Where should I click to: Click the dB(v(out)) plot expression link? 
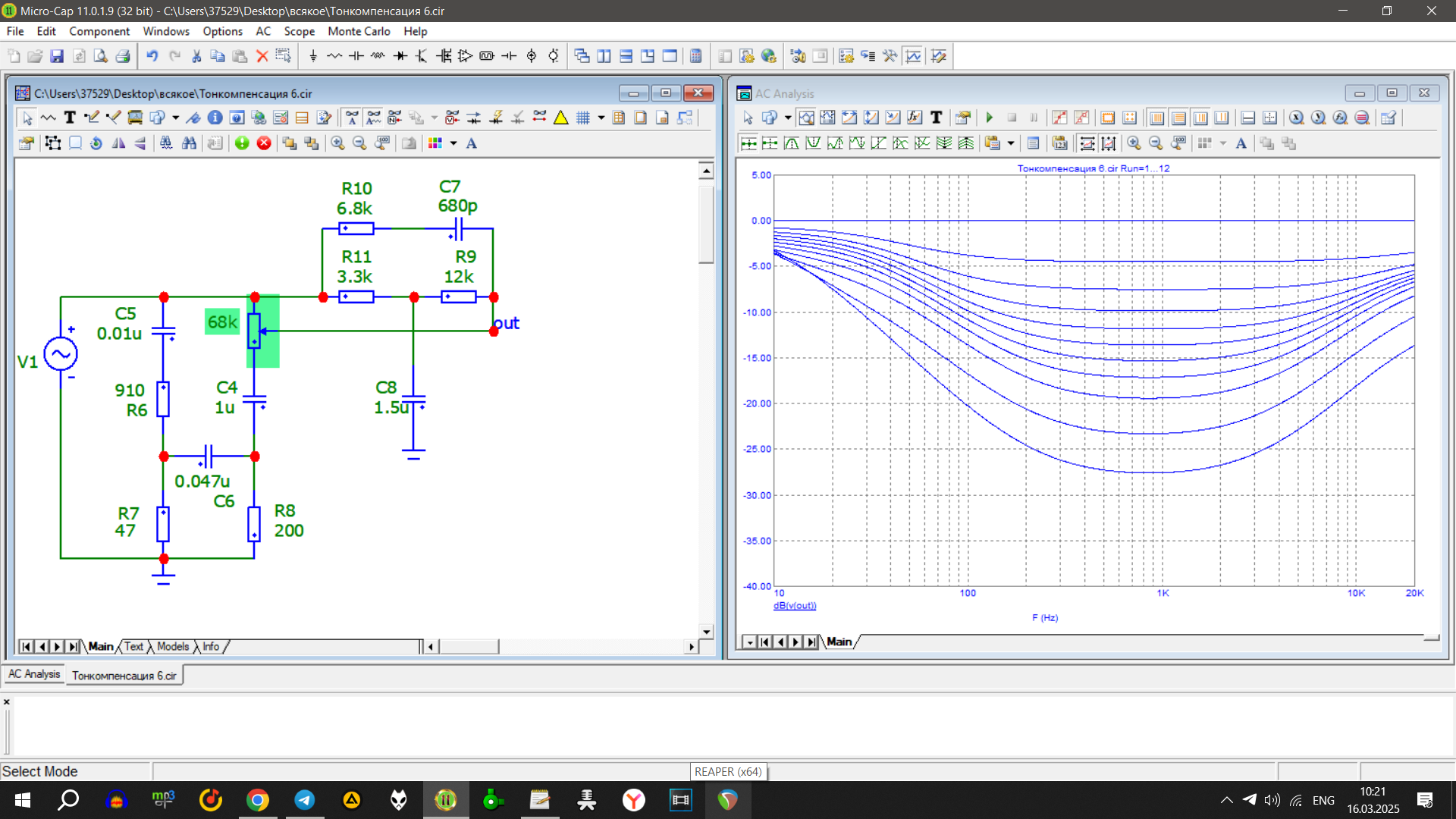795,606
